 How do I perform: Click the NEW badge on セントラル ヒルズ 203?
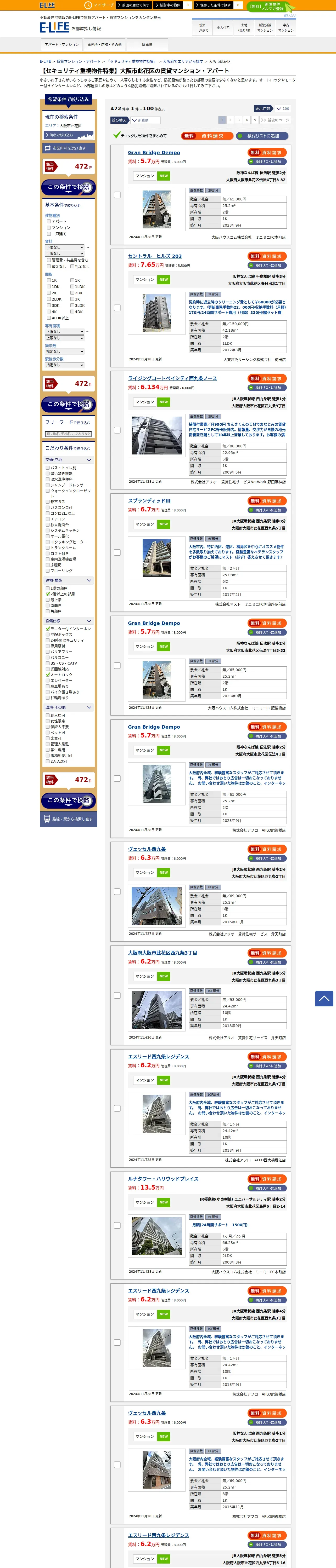click(164, 279)
